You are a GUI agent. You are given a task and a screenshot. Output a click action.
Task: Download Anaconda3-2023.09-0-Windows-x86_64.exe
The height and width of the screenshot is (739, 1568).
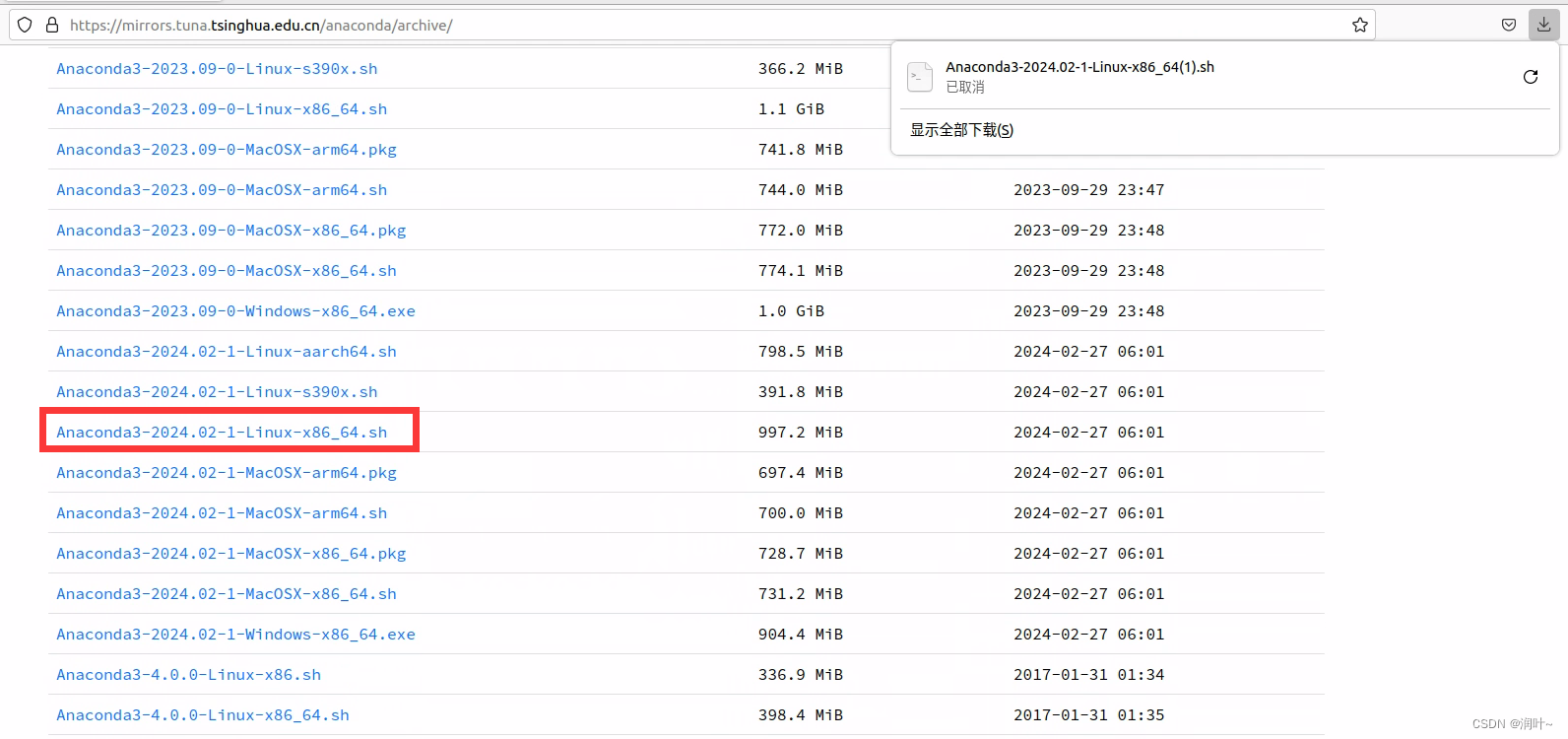(x=235, y=311)
